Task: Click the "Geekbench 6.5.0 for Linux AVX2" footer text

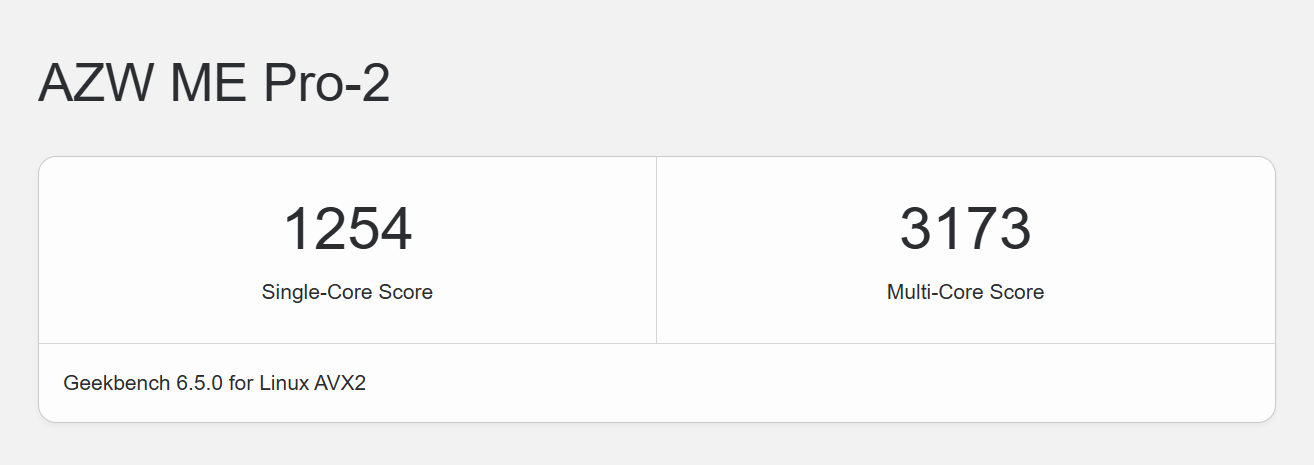Action: coord(214,382)
